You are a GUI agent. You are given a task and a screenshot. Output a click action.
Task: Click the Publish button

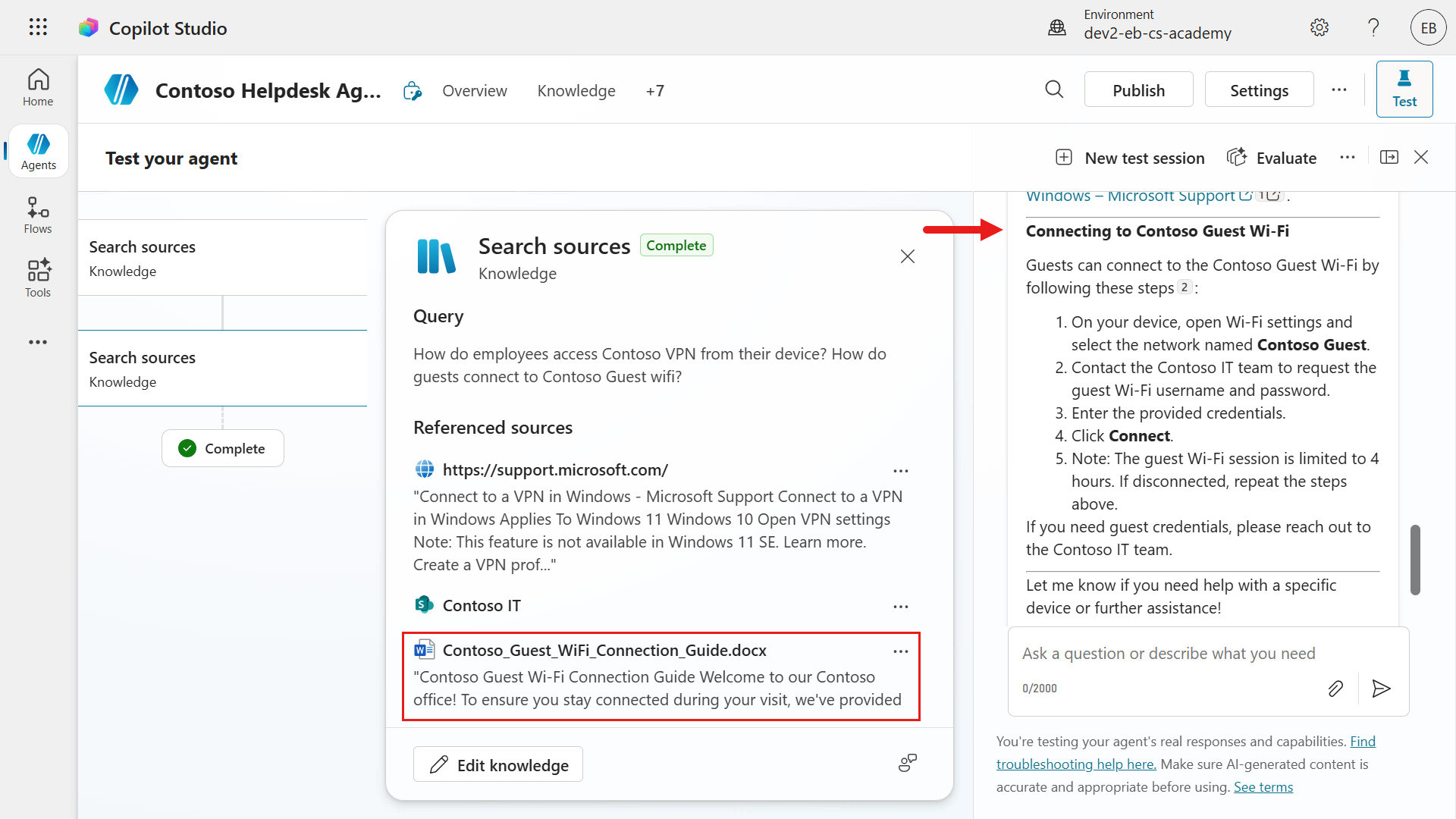pos(1138,90)
